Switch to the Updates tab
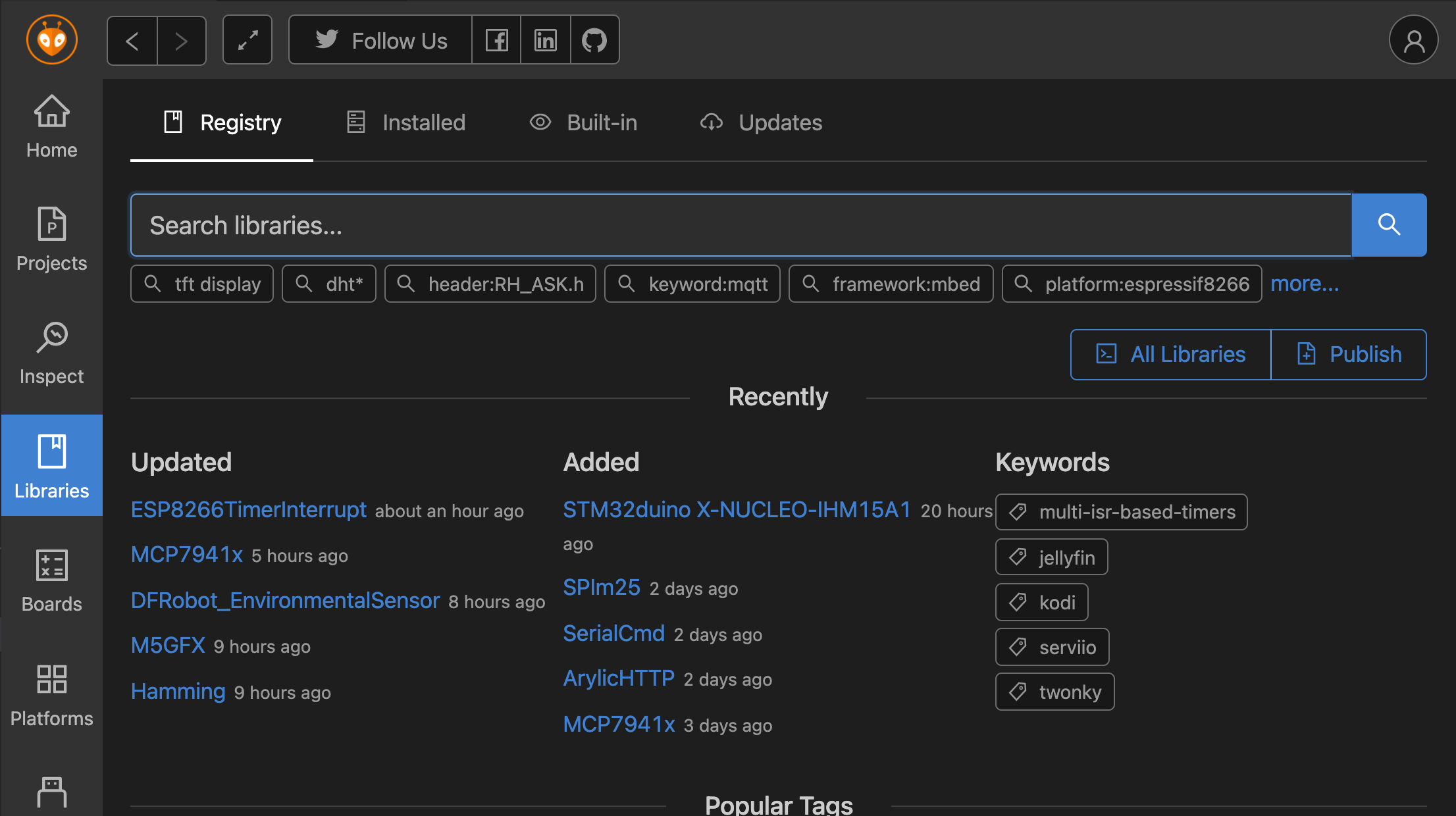Image resolution: width=1456 pixels, height=816 pixels. point(761,122)
